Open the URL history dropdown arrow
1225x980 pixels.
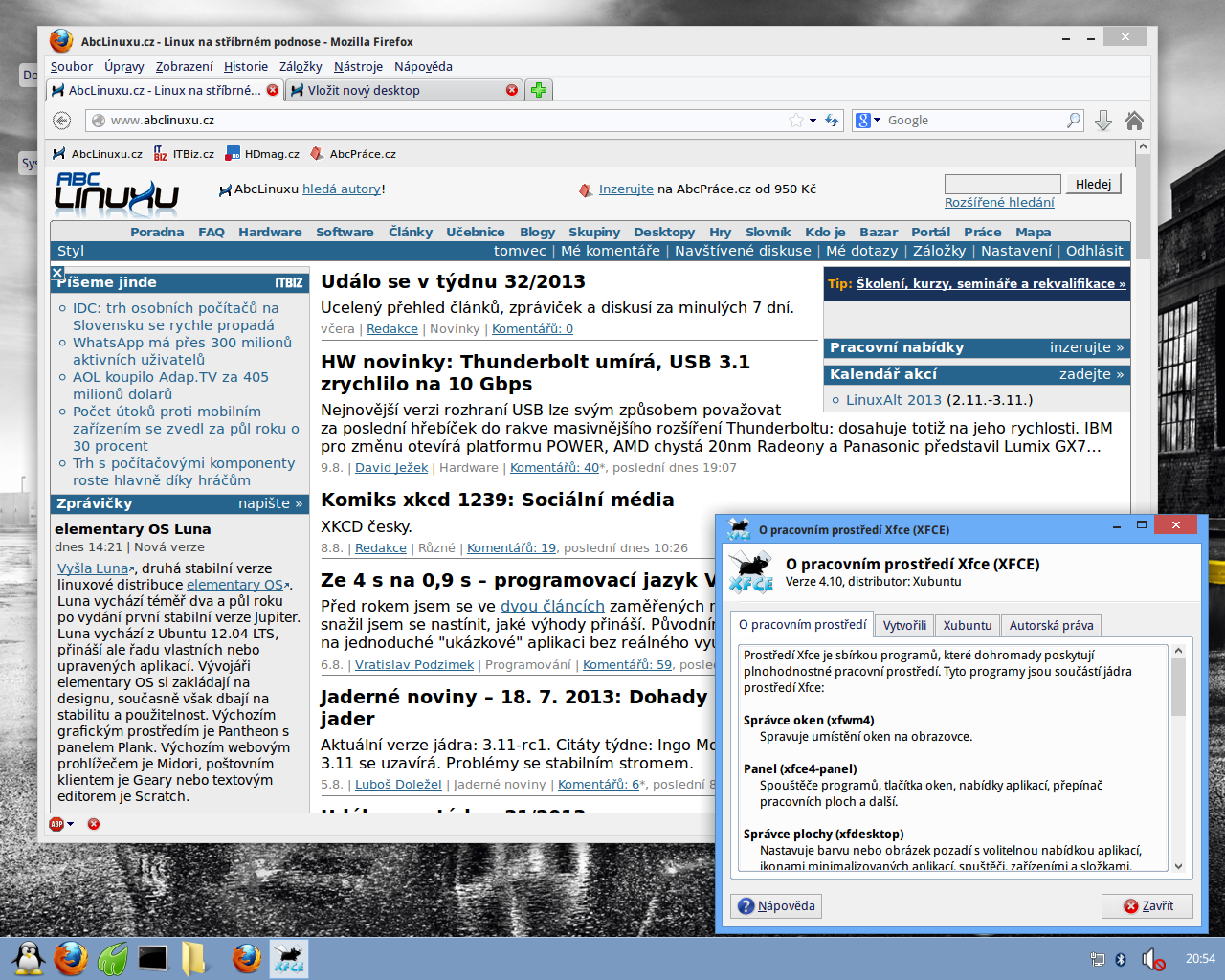point(813,121)
